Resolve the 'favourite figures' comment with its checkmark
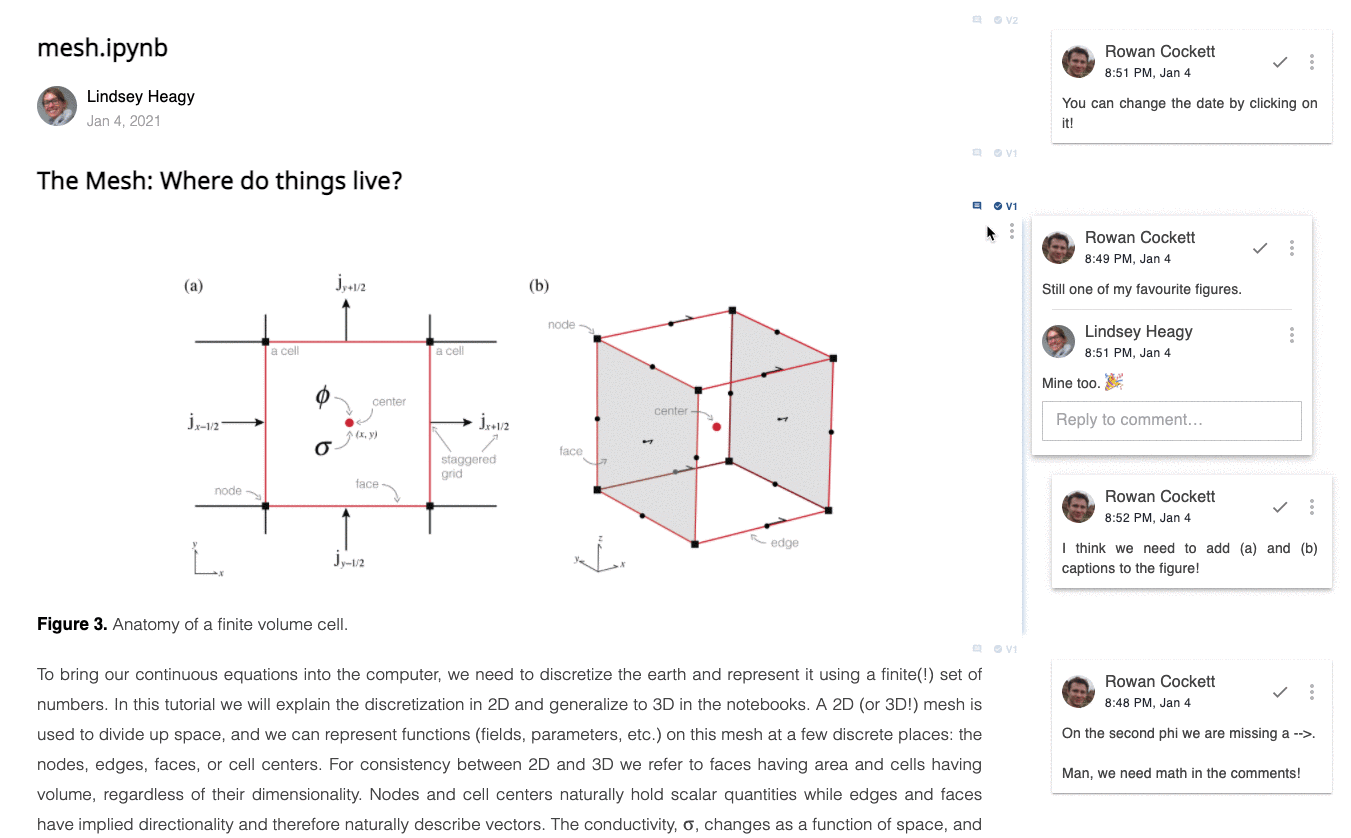The height and width of the screenshot is (838, 1351). [x=1260, y=247]
